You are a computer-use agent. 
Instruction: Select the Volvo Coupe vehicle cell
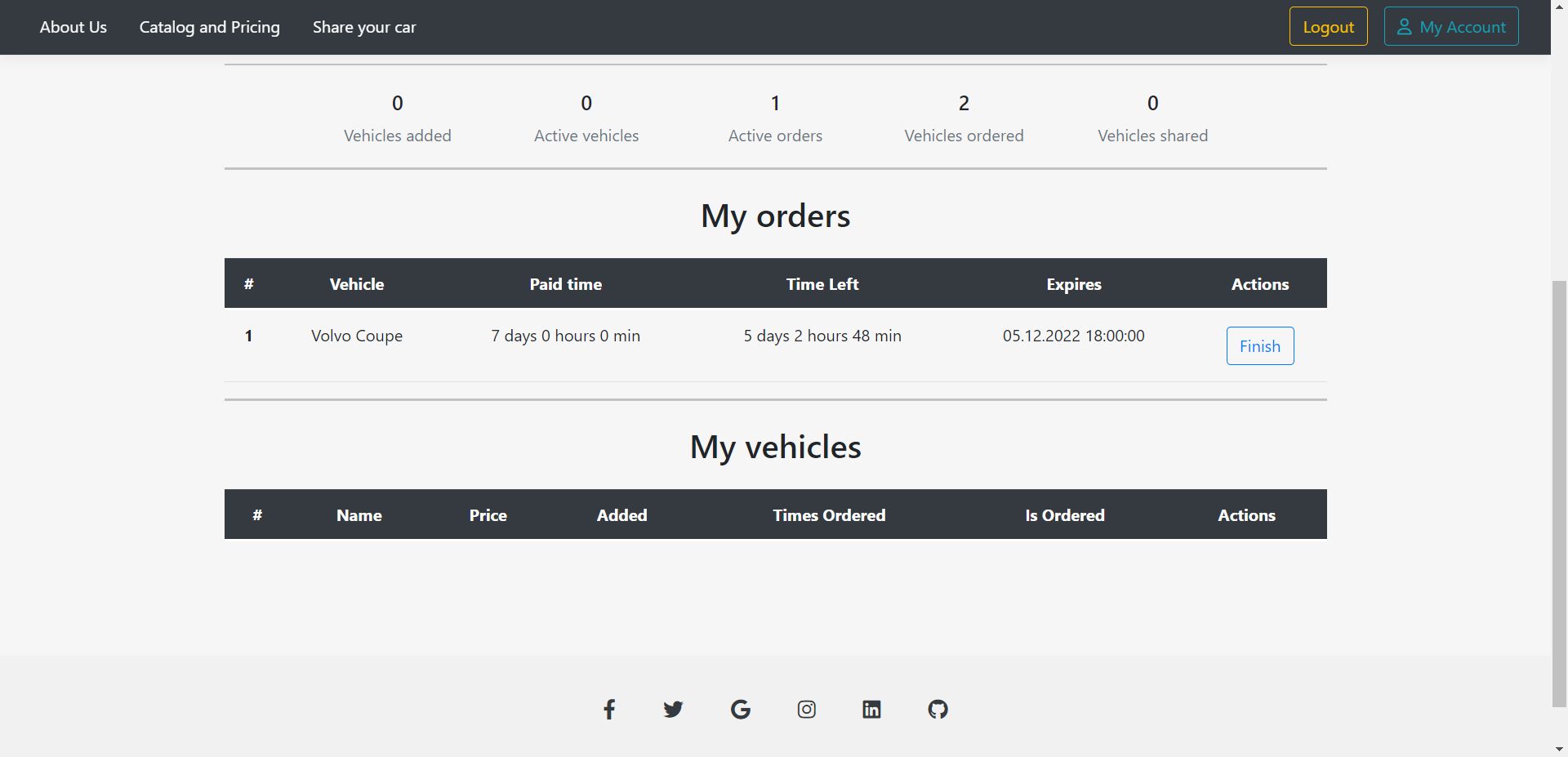point(357,336)
